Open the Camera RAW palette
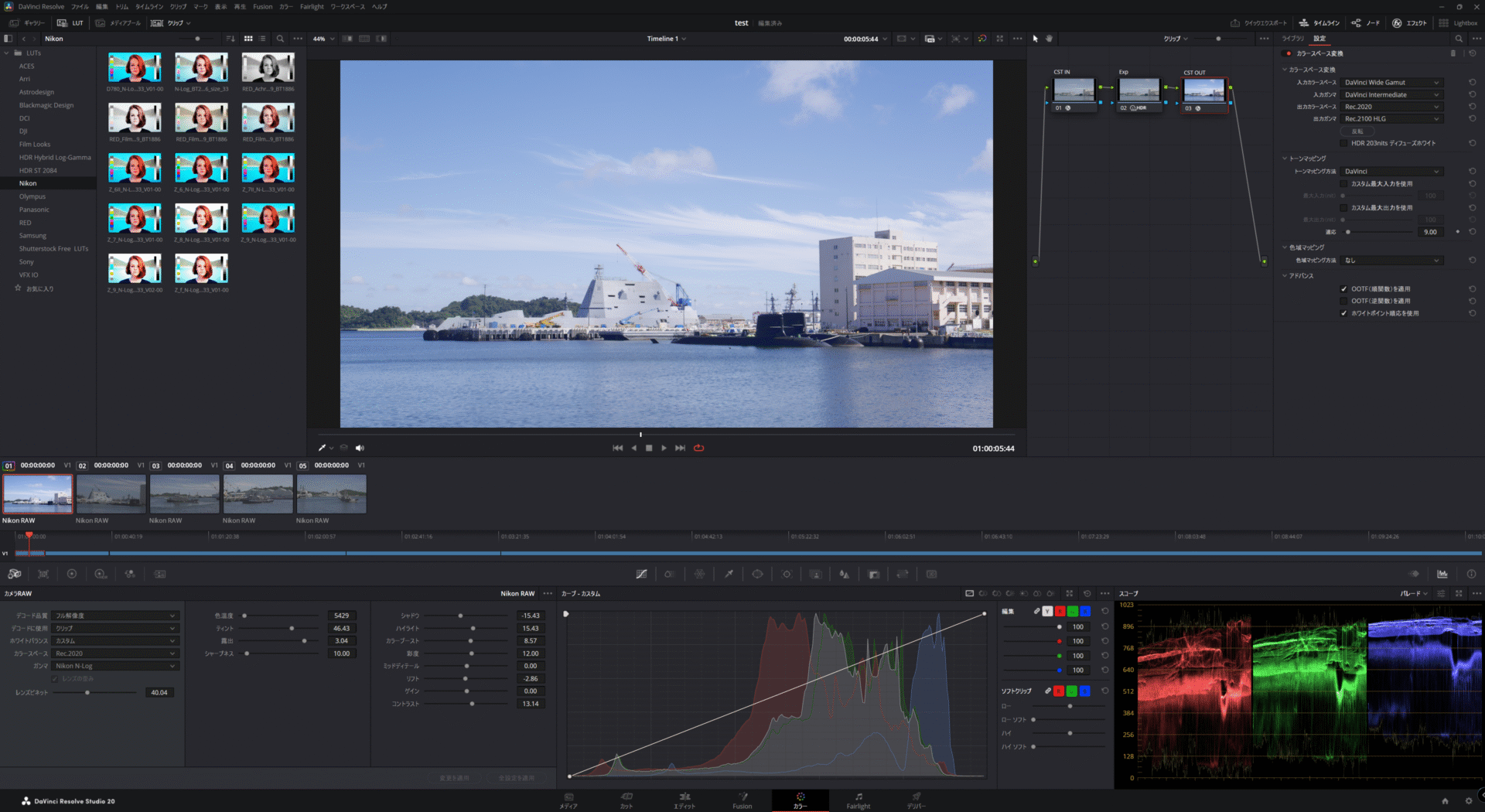Image resolution: width=1485 pixels, height=812 pixels. point(14,574)
